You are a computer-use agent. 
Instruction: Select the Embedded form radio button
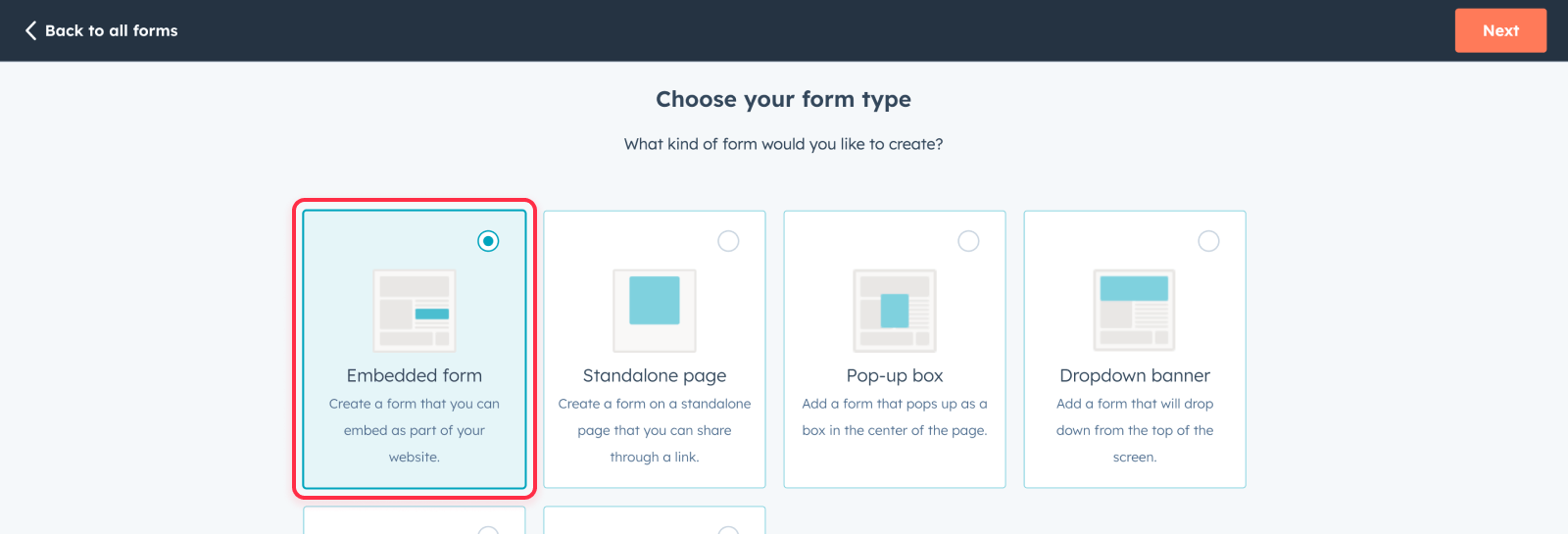(488, 241)
